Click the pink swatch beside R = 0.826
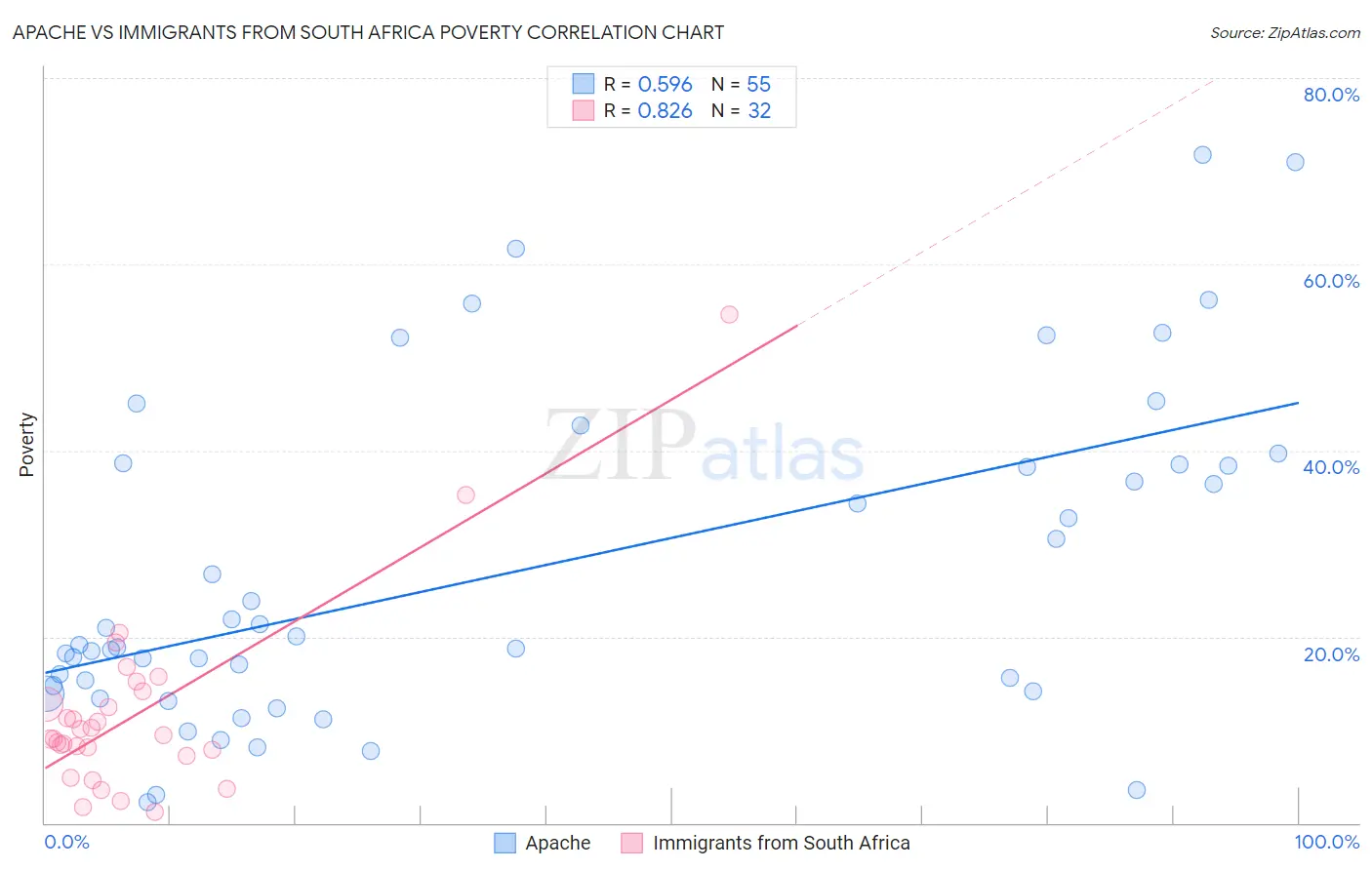Viewport: 1372px width, 870px height. click(584, 110)
